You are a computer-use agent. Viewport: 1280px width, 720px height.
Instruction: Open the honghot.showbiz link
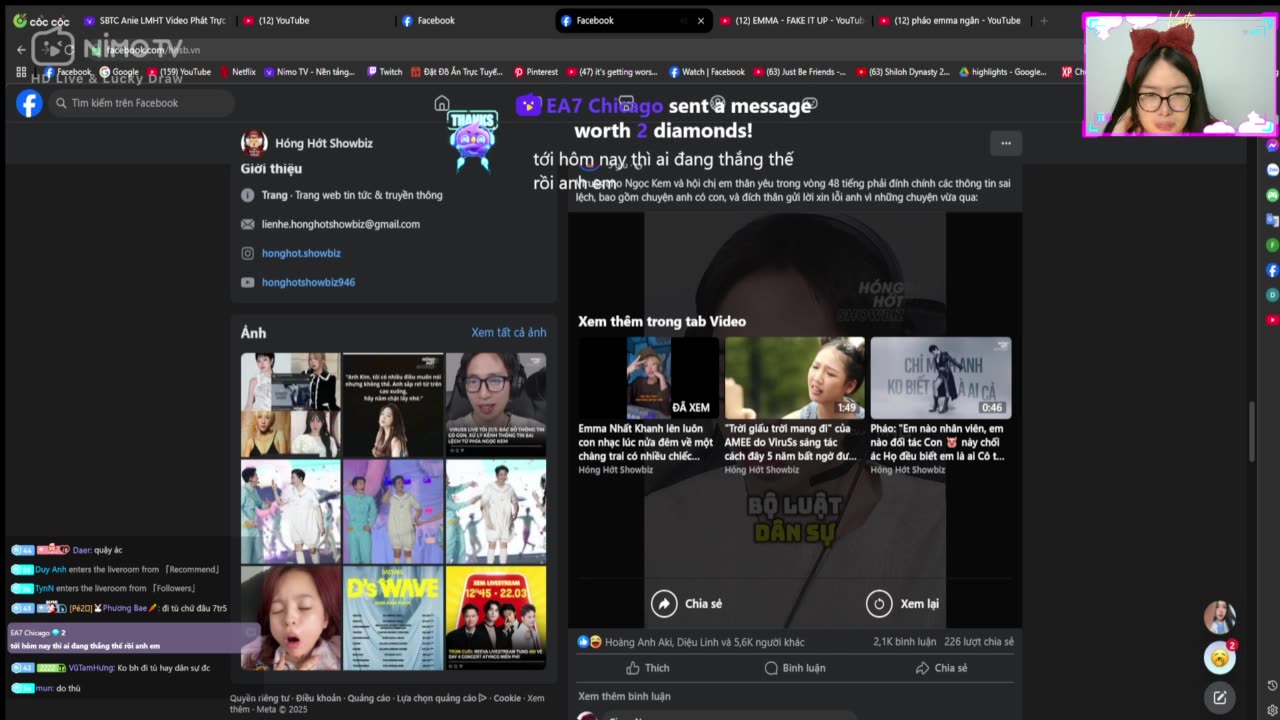click(301, 253)
